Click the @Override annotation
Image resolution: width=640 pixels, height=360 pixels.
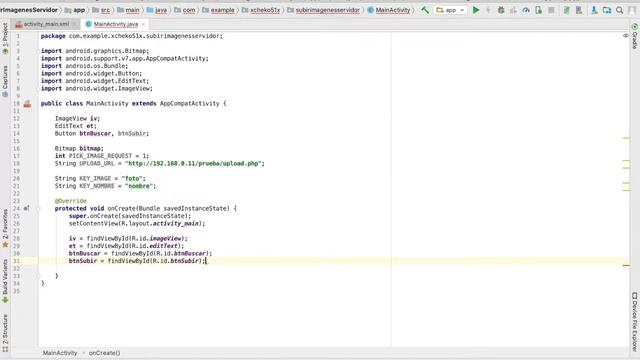[x=71, y=201]
